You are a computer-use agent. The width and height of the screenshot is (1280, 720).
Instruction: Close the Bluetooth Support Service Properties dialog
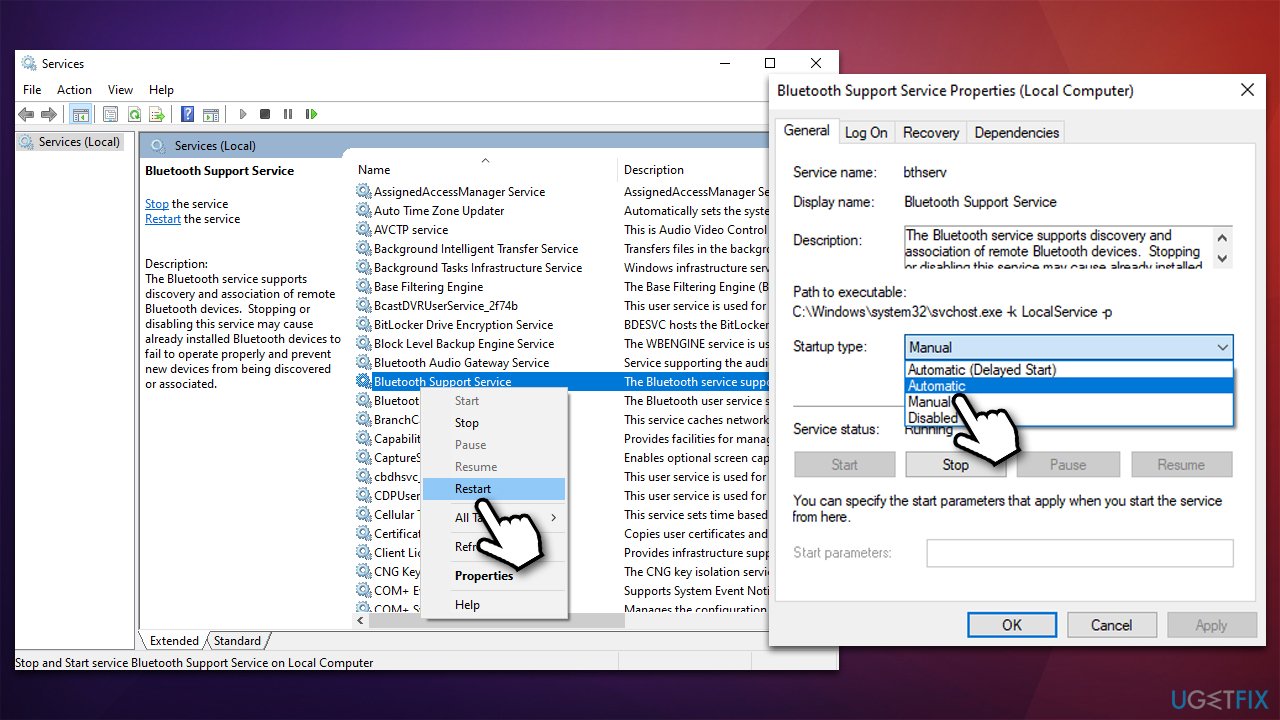[1247, 90]
